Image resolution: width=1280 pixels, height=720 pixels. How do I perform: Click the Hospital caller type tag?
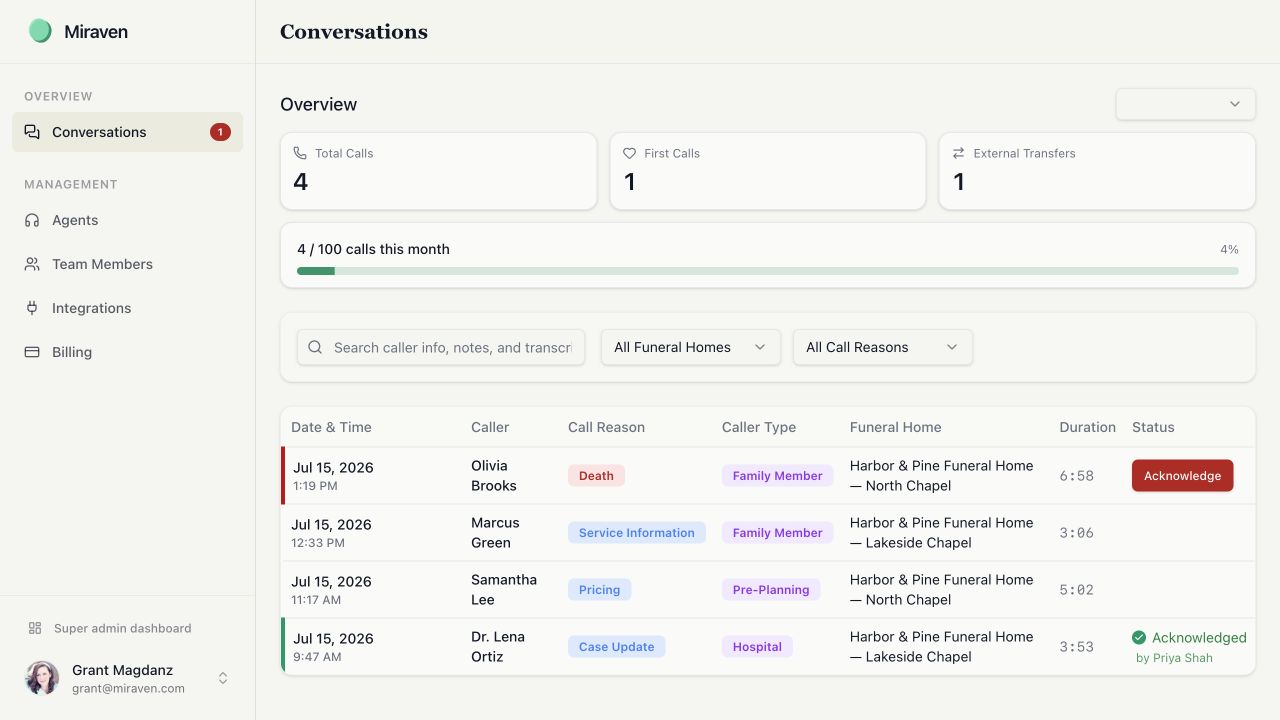coord(757,647)
